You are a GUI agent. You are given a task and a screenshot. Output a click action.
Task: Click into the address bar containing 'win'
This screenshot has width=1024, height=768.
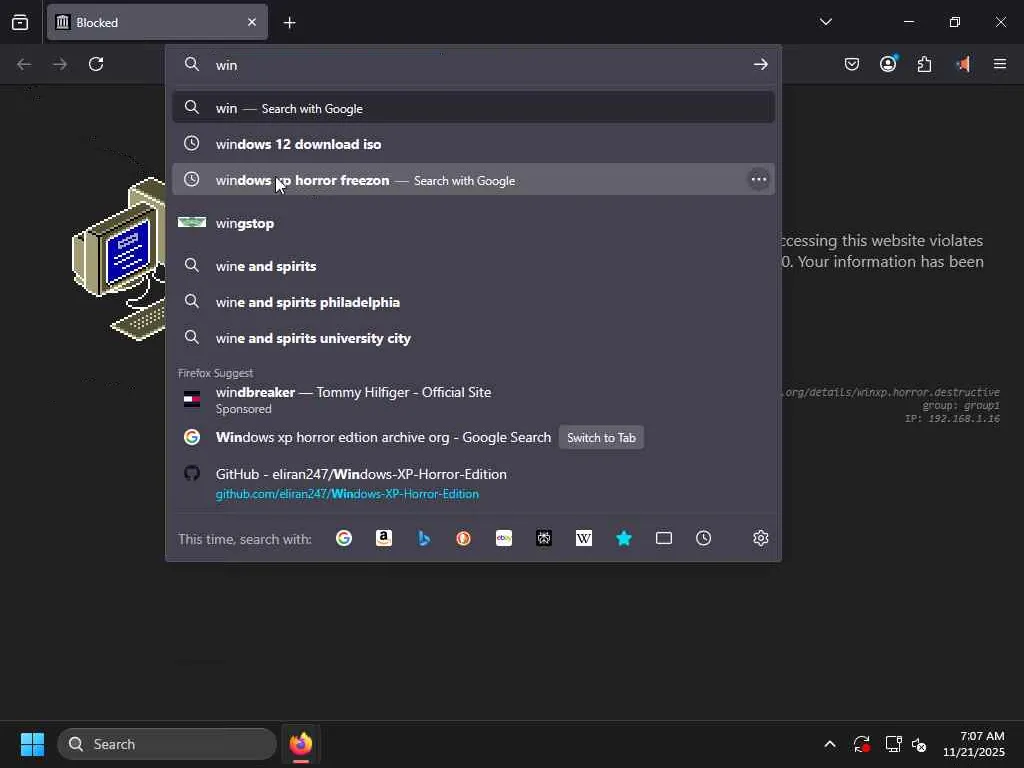473,65
